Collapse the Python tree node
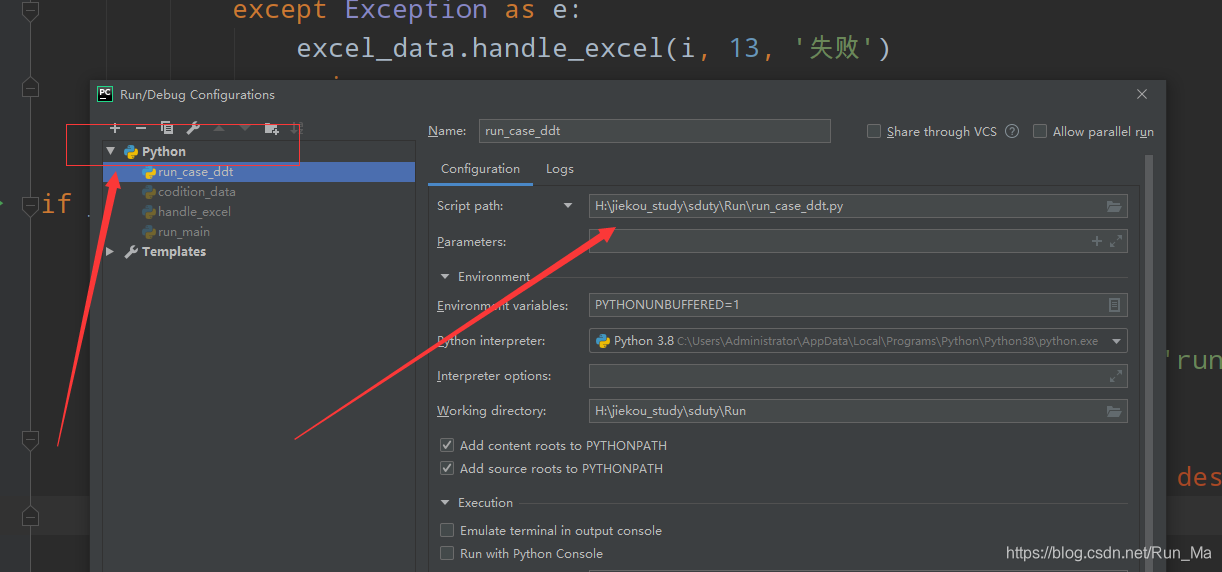 pyautogui.click(x=111, y=151)
